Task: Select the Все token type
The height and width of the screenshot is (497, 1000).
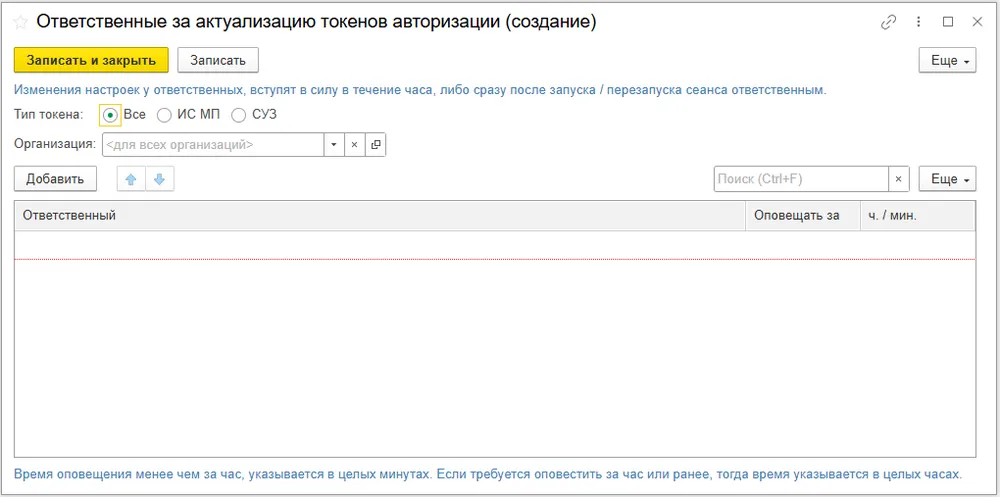Action: click(x=110, y=115)
